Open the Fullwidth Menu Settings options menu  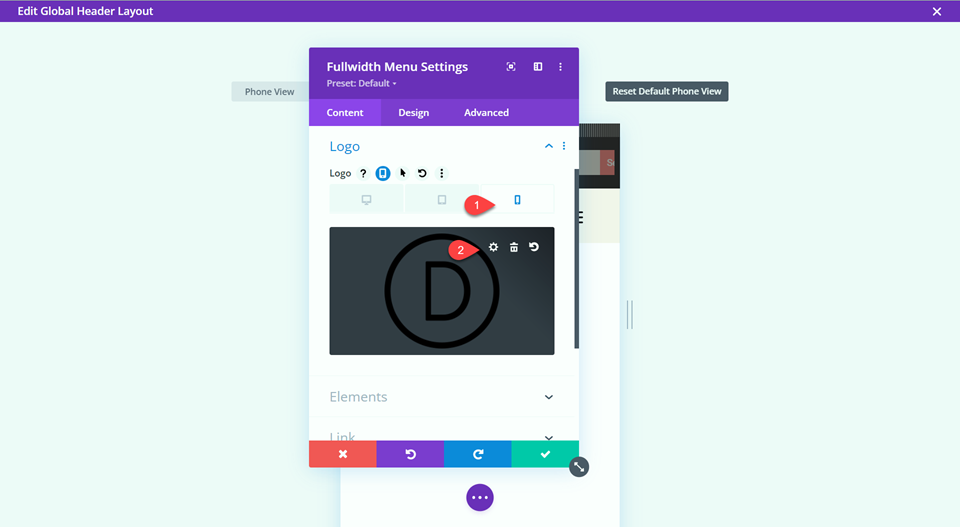(x=560, y=67)
